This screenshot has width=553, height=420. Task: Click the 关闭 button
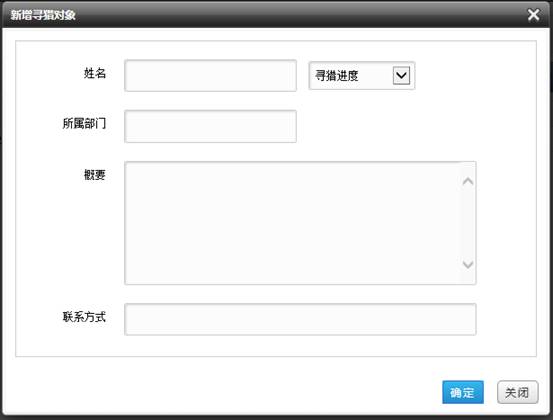(x=518, y=392)
